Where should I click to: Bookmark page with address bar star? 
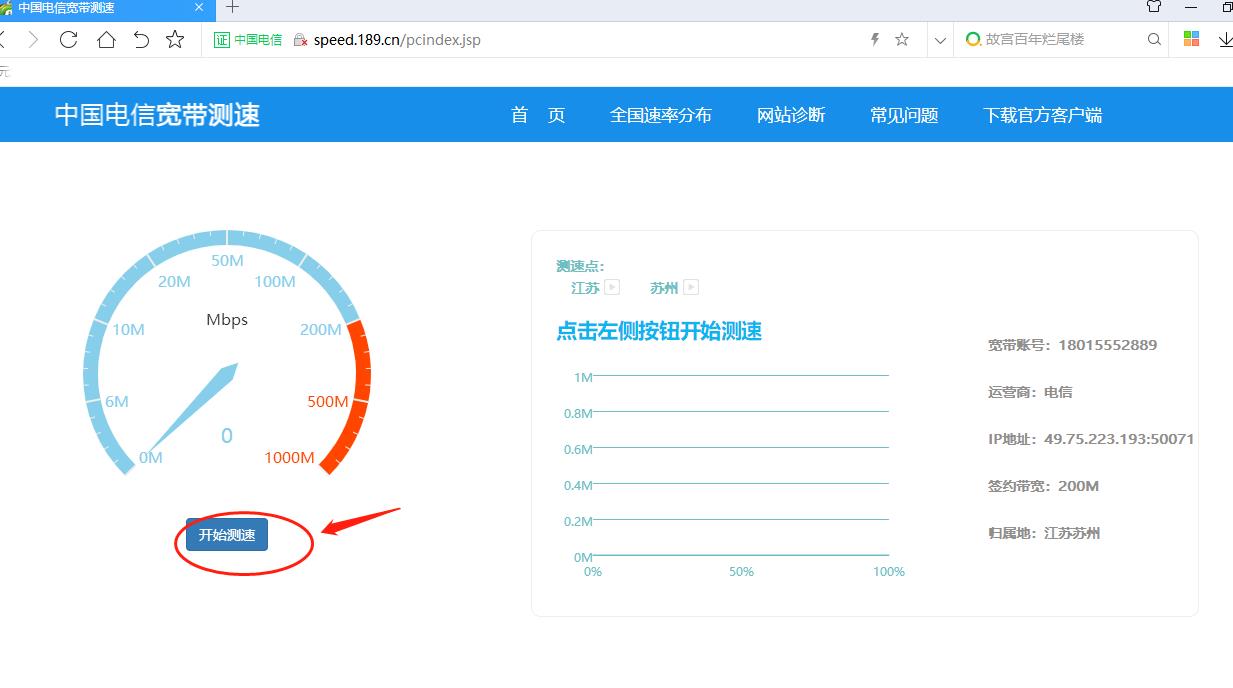[x=902, y=40]
